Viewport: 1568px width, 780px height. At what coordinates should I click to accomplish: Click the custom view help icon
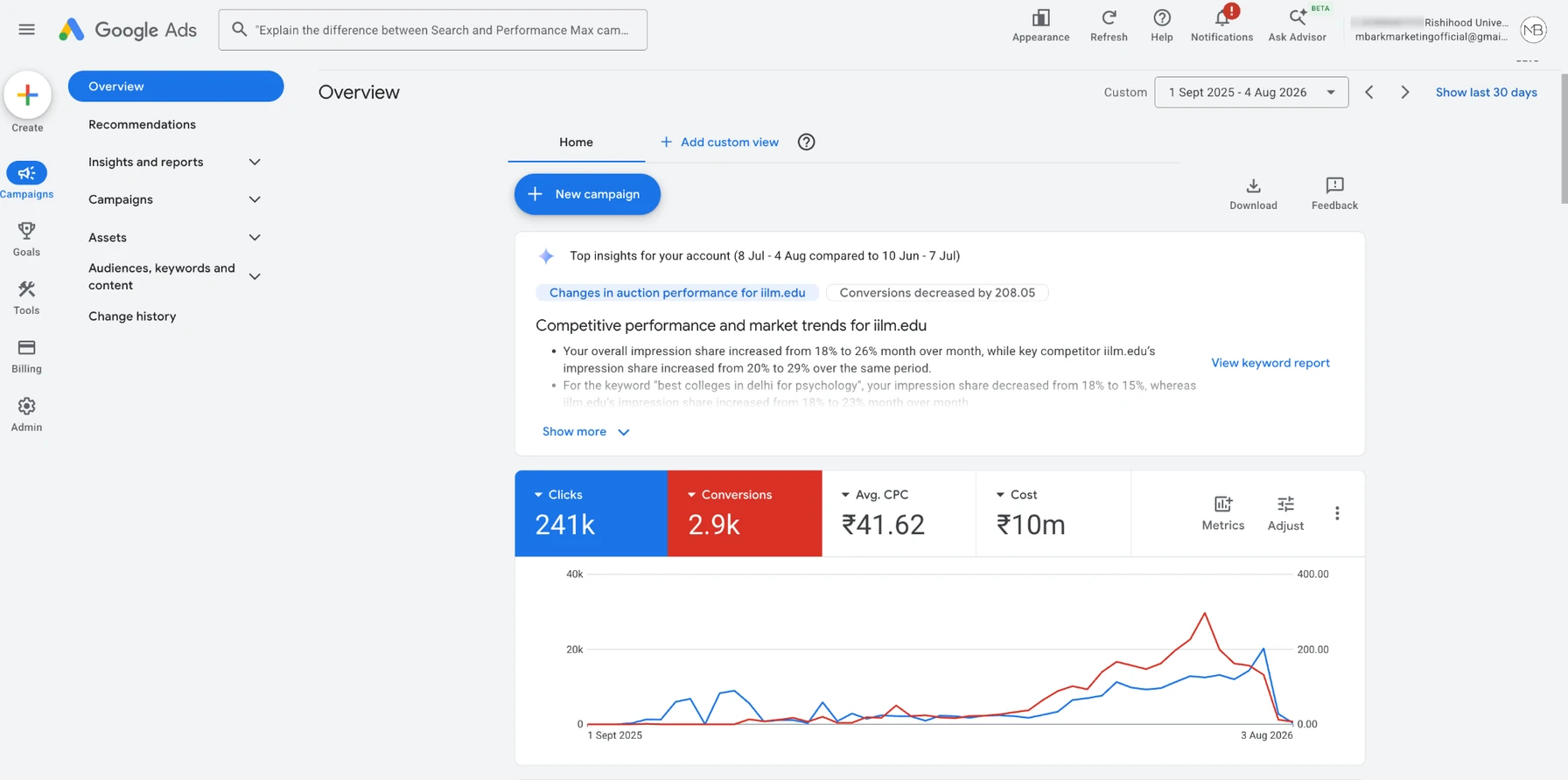(806, 142)
